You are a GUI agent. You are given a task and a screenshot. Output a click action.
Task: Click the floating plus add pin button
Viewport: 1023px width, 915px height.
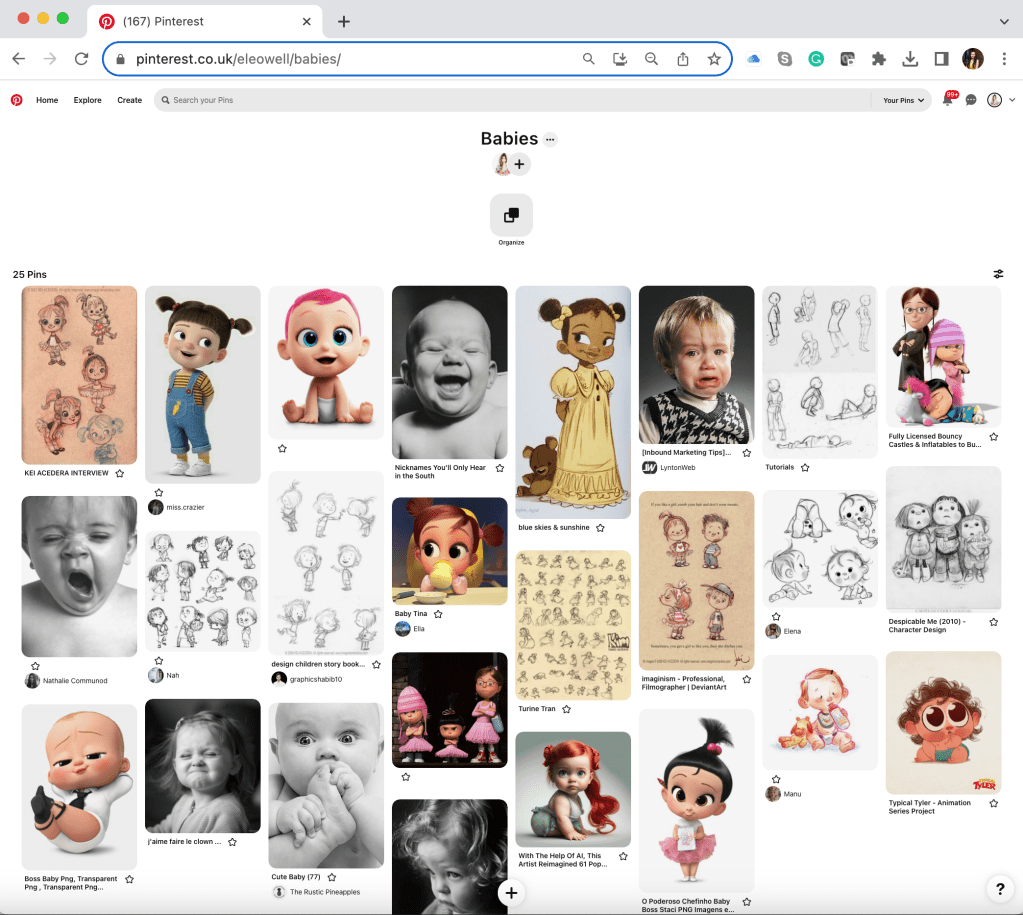tap(511, 893)
